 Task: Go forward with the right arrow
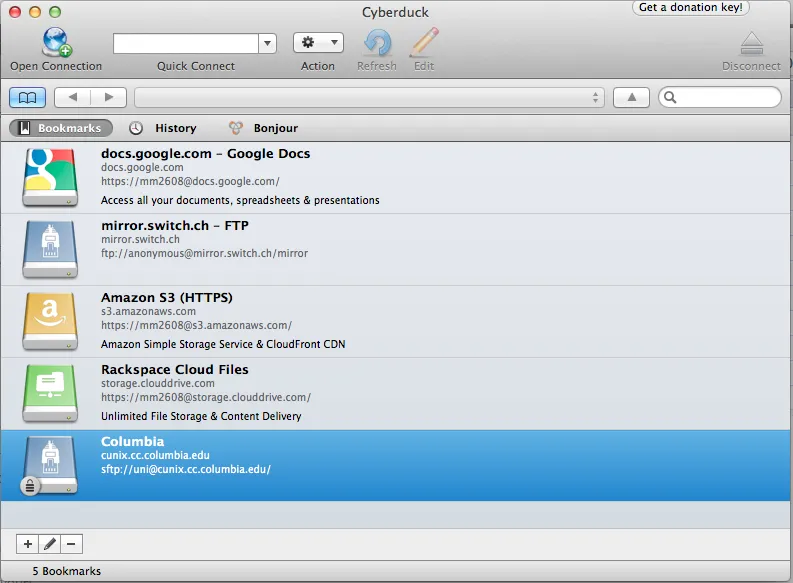[x=109, y=97]
